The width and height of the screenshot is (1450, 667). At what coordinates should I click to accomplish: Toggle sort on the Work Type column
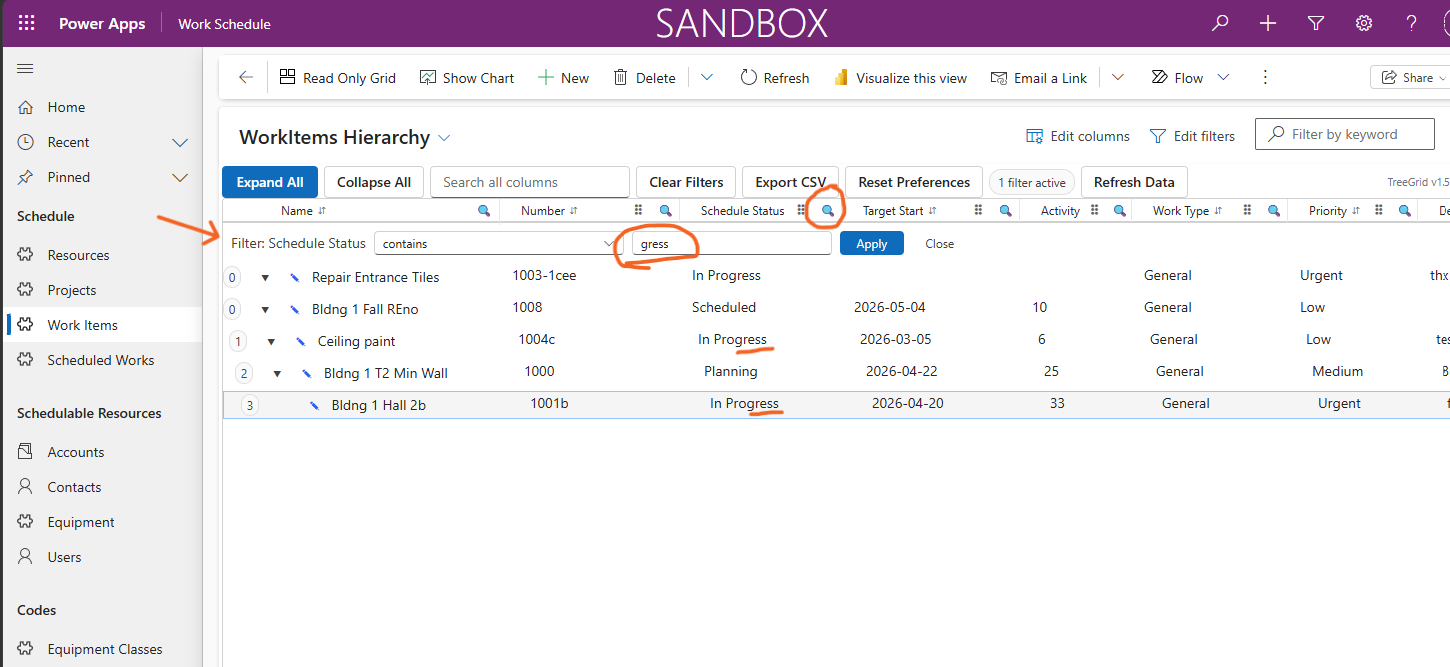(x=1218, y=211)
